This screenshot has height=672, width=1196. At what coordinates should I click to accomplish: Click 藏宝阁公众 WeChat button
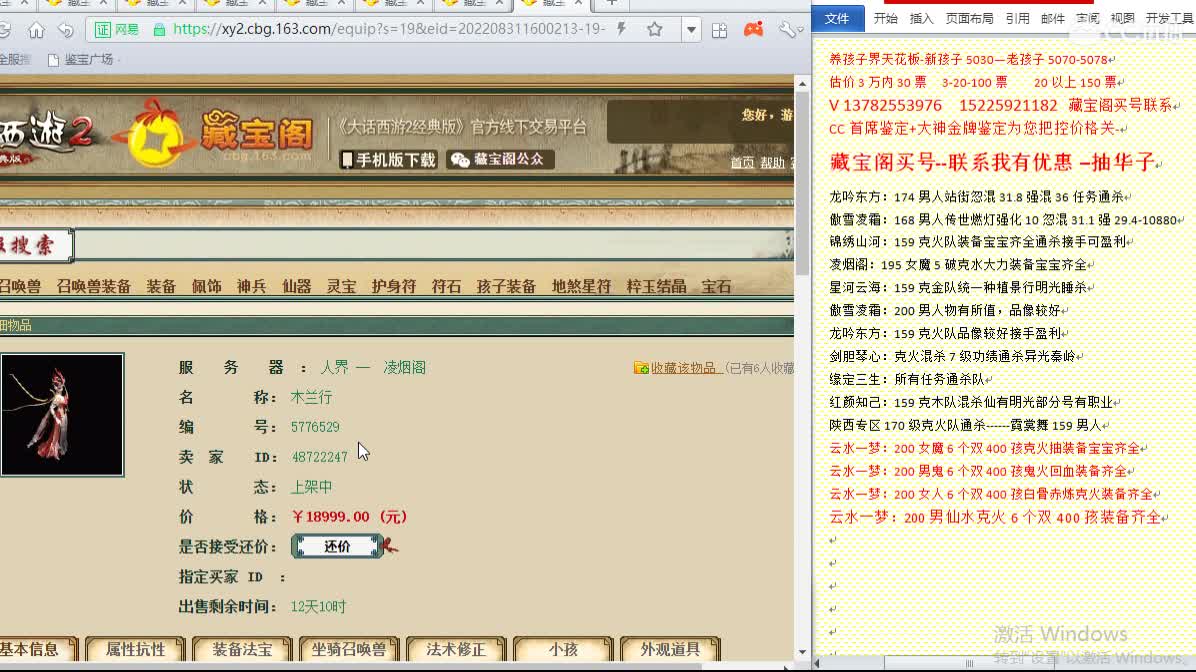[500, 159]
